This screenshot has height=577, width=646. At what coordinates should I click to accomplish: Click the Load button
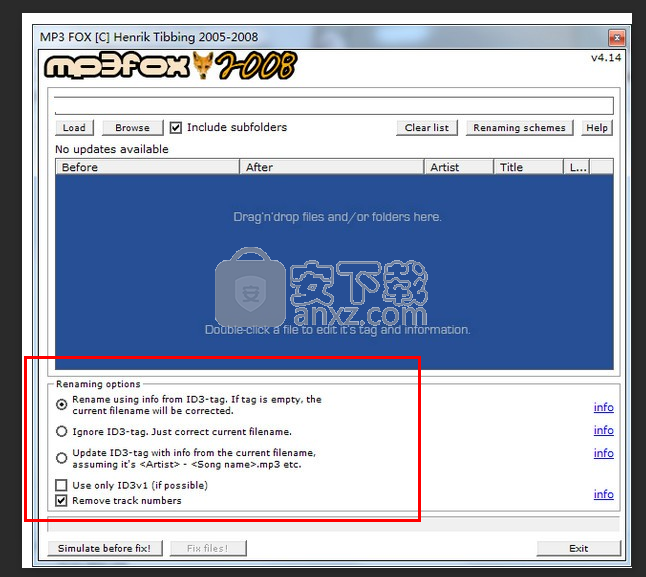click(74, 128)
